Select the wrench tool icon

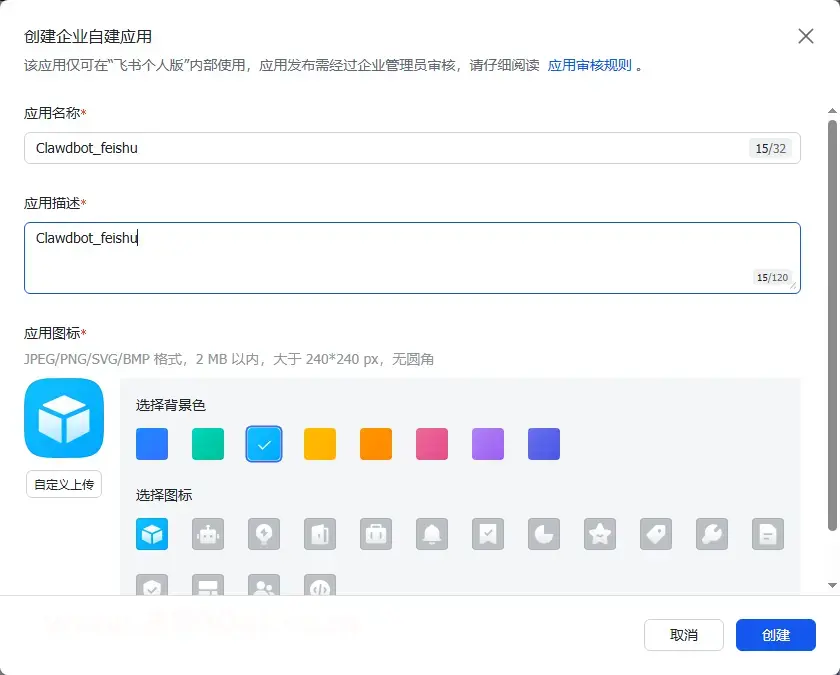(712, 534)
